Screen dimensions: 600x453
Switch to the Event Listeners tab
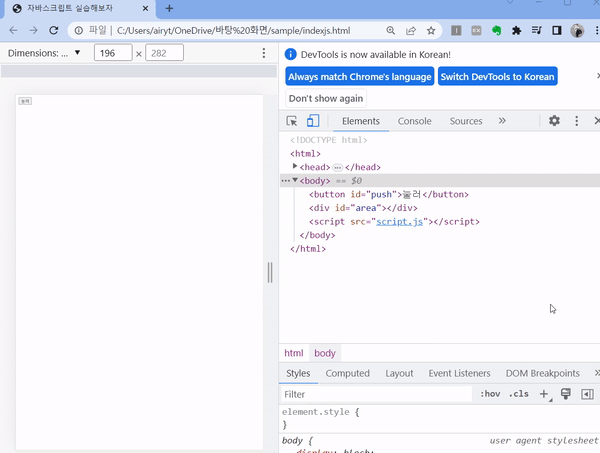459,373
